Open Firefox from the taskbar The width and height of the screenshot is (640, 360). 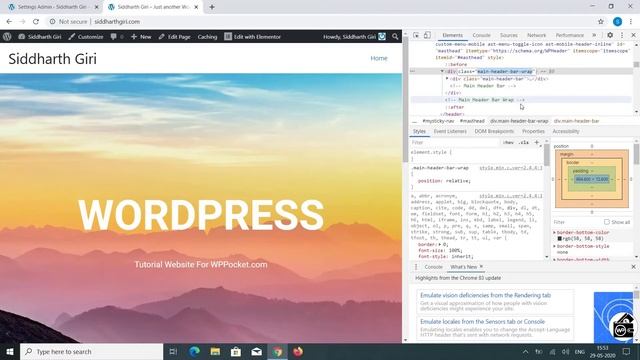point(298,351)
